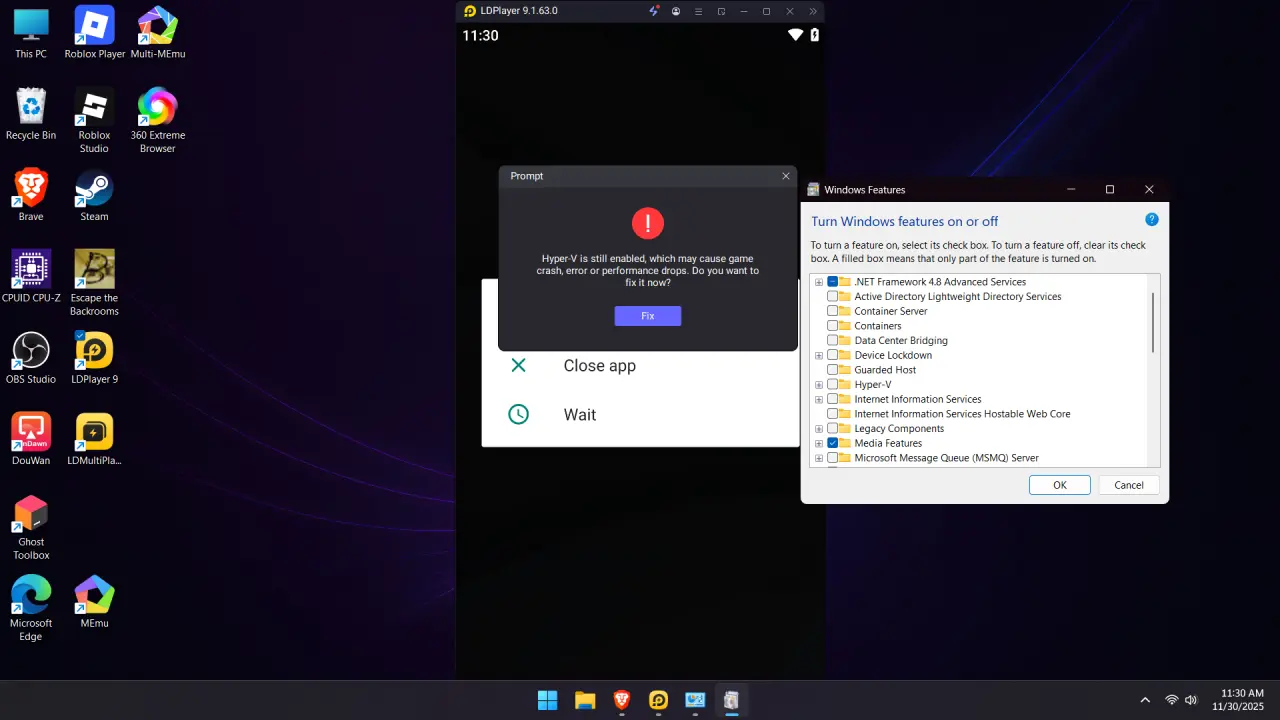Show hidden system tray icons
This screenshot has height=720, width=1280.
[1145, 700]
